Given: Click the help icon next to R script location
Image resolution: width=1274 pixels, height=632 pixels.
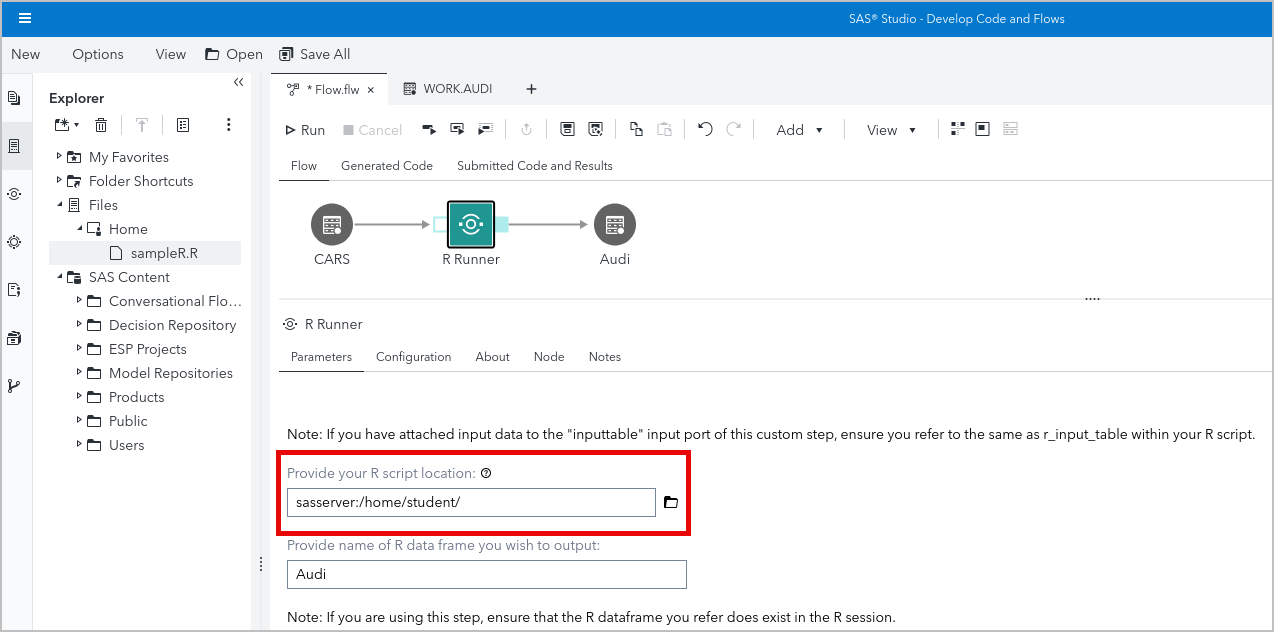Looking at the screenshot, I should pyautogui.click(x=487, y=473).
